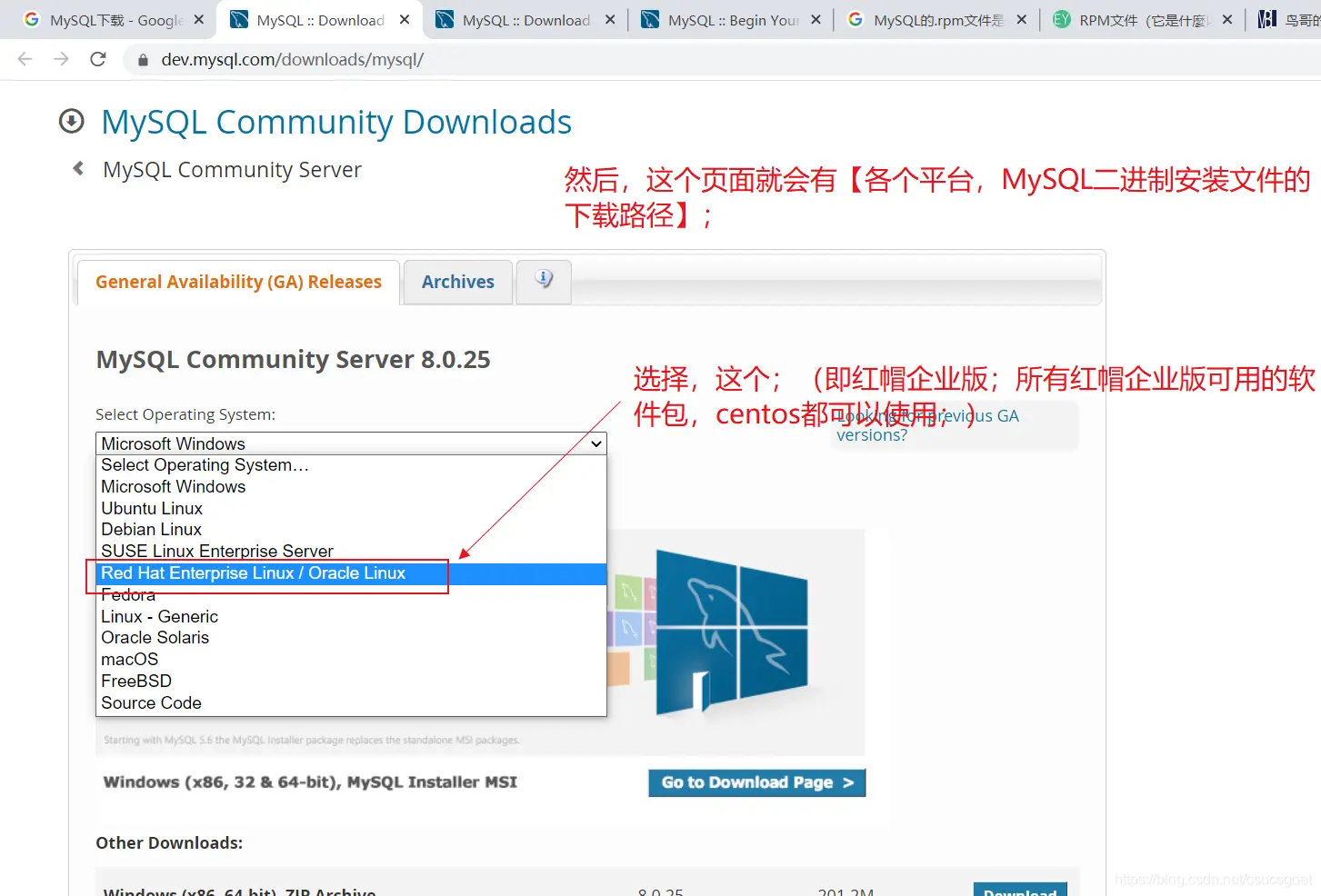Close the MySQL :: Begin Your tab
The height and width of the screenshot is (896, 1321).
816,19
